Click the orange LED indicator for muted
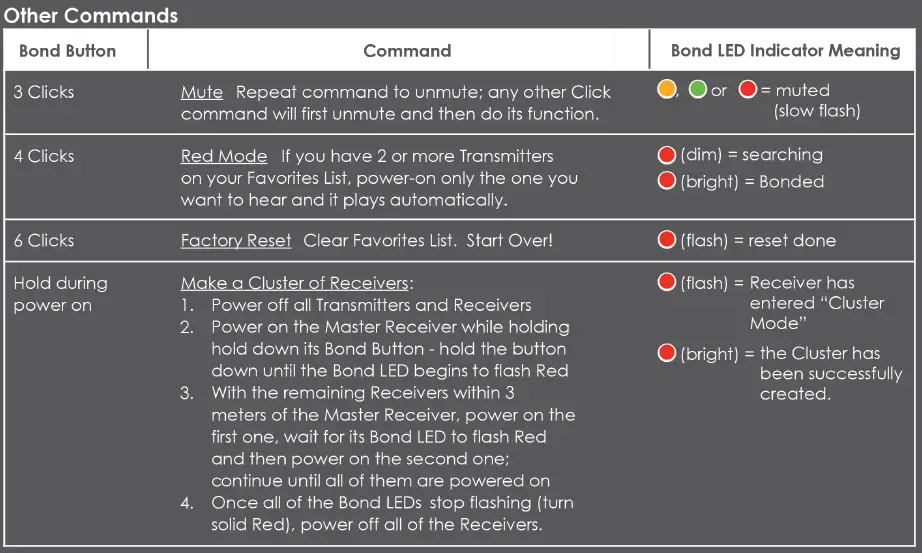The height and width of the screenshot is (553, 922). (667, 90)
